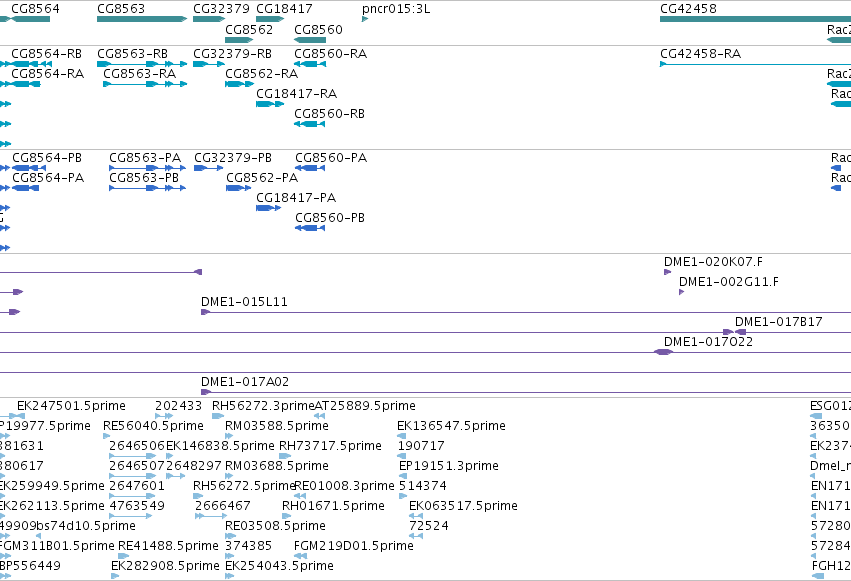
Task: Click transcript CG8560-RA
Action: (x=310, y=64)
